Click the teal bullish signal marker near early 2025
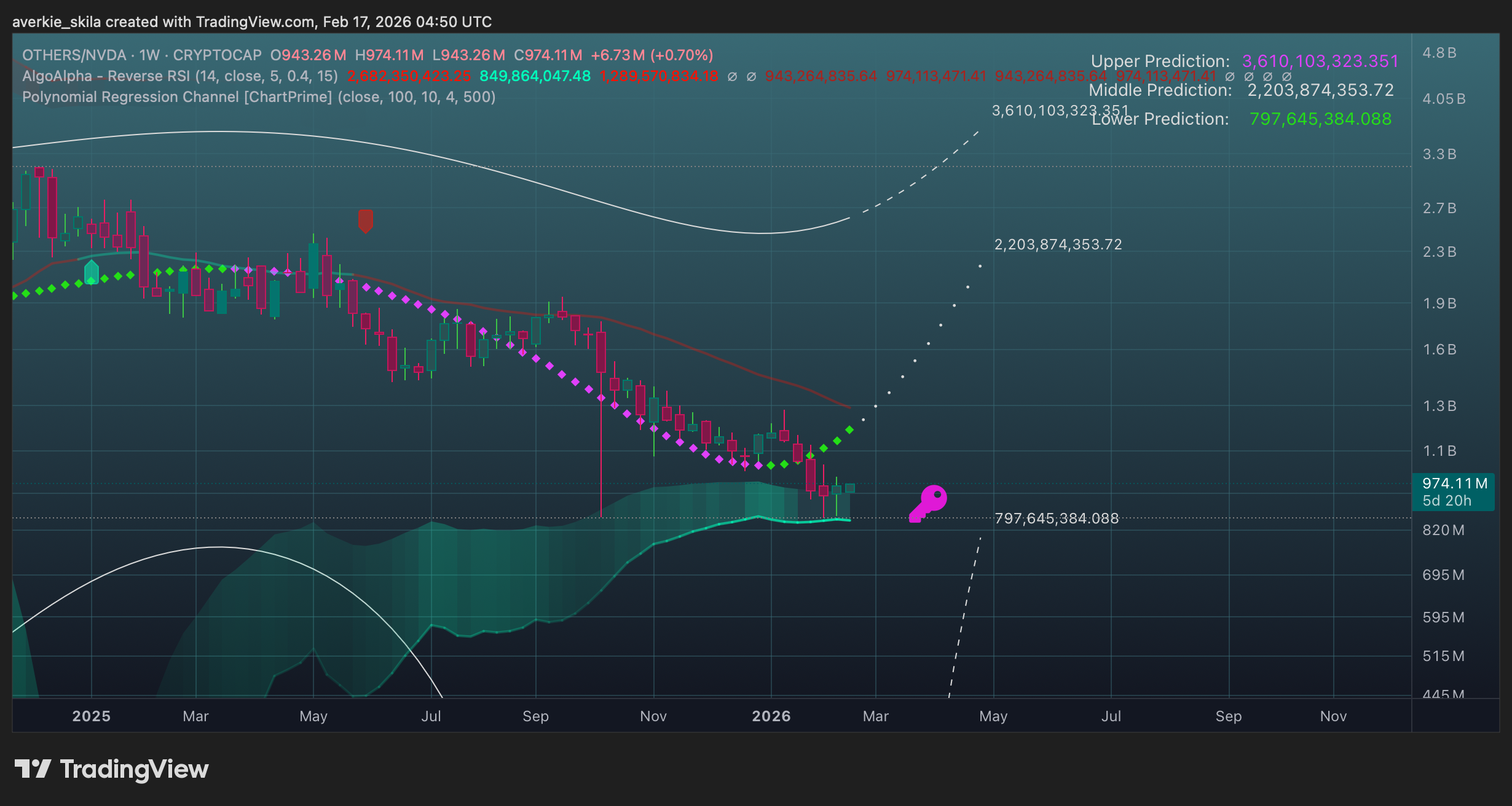The width and height of the screenshot is (1512, 806). [92, 272]
